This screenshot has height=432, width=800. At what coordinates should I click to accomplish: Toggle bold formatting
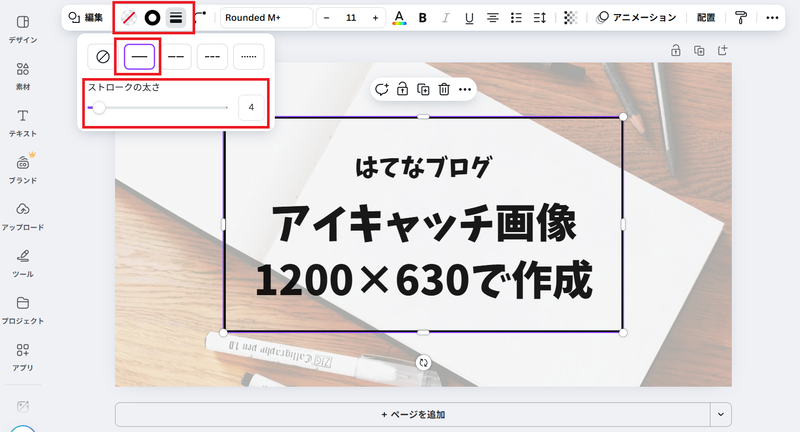tap(422, 18)
